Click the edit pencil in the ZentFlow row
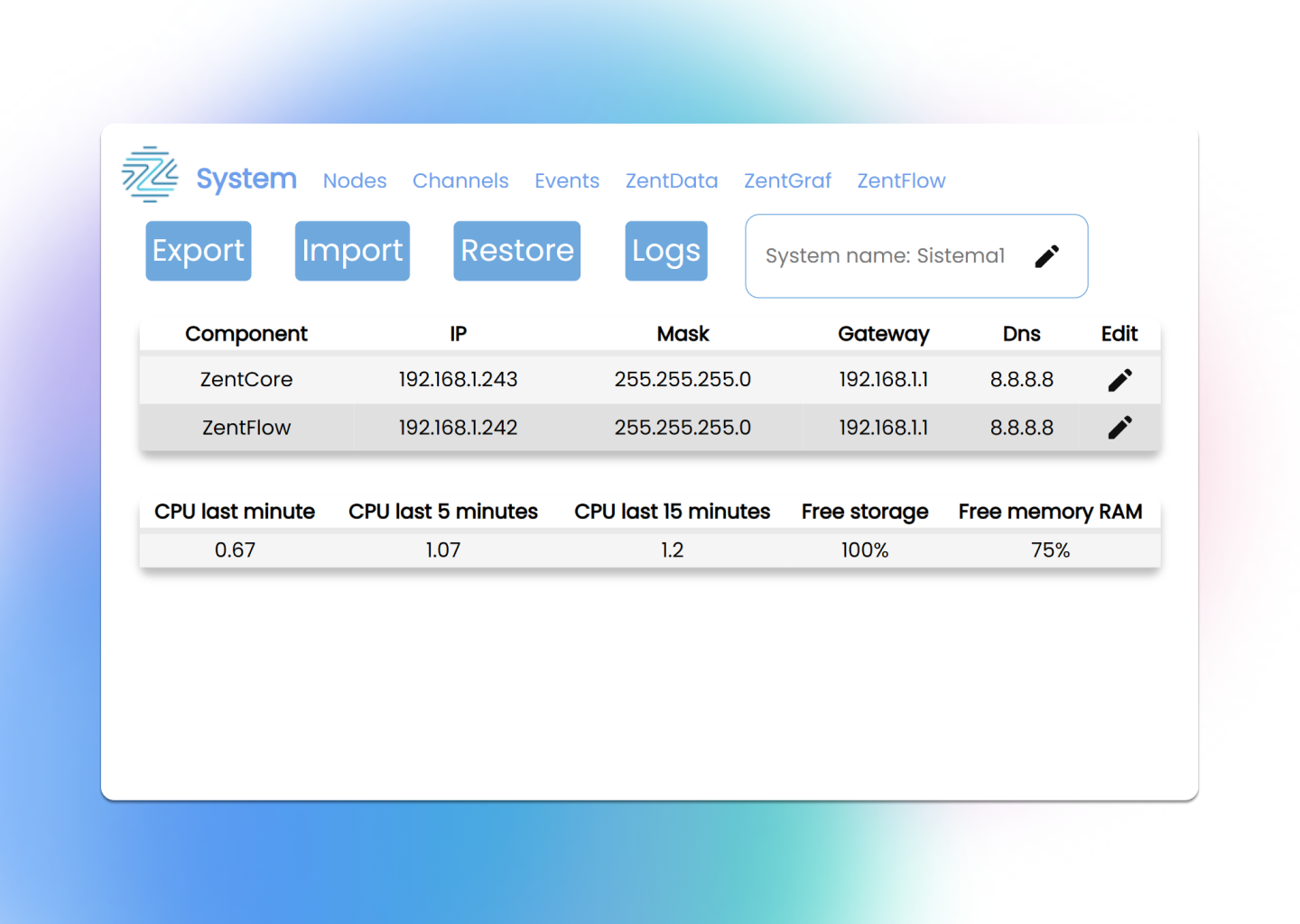Viewport: 1300px width, 924px height. point(1119,428)
